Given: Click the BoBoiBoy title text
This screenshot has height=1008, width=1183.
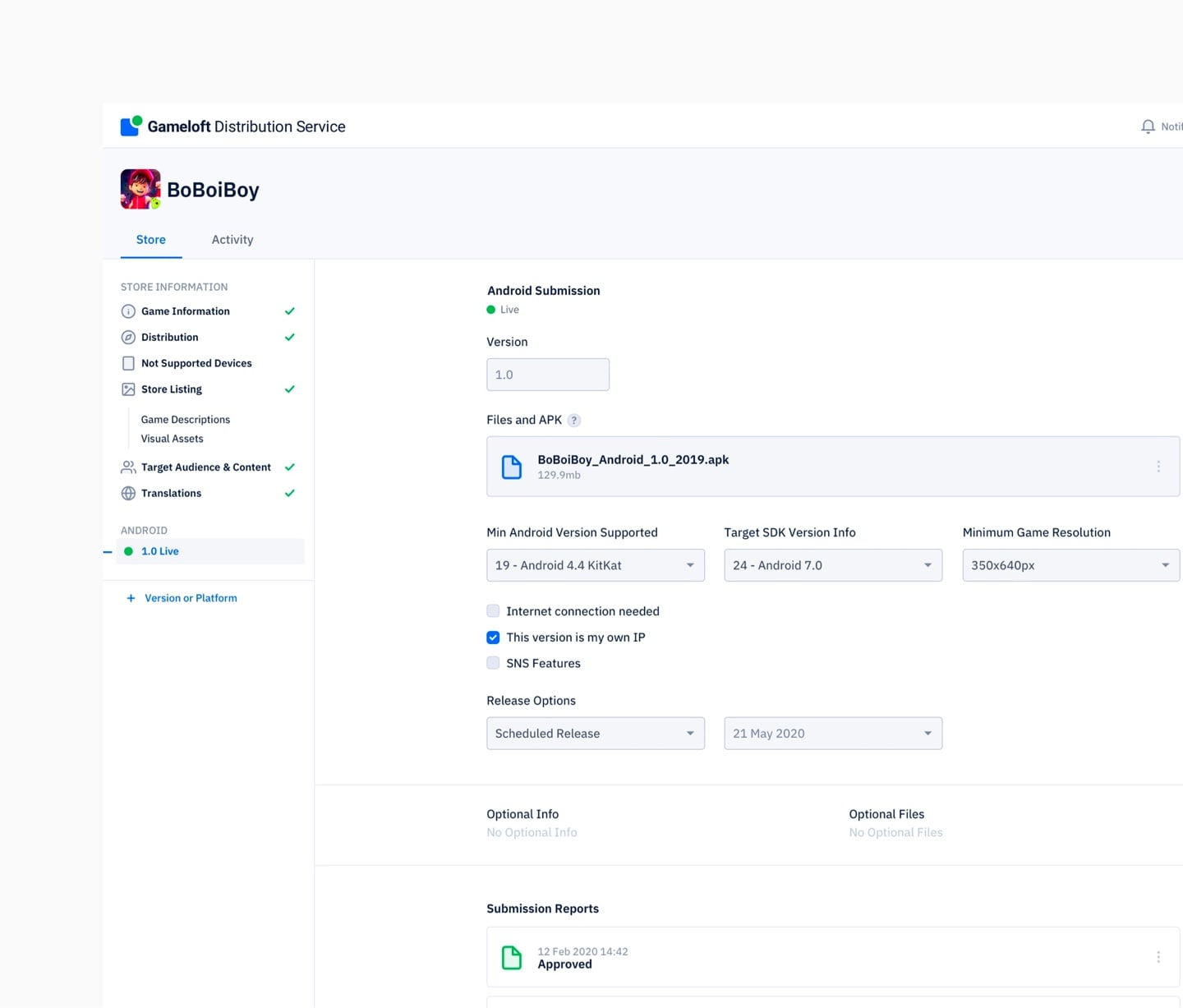Looking at the screenshot, I should (213, 190).
